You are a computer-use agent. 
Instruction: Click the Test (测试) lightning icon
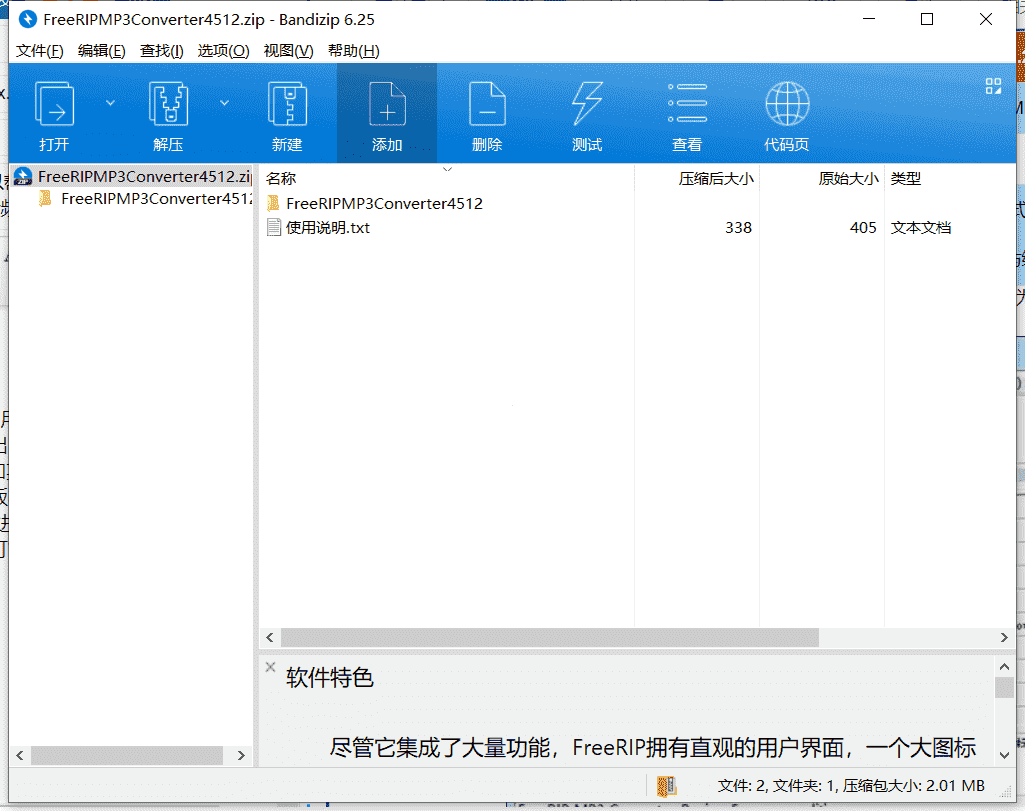pyautogui.click(x=587, y=104)
